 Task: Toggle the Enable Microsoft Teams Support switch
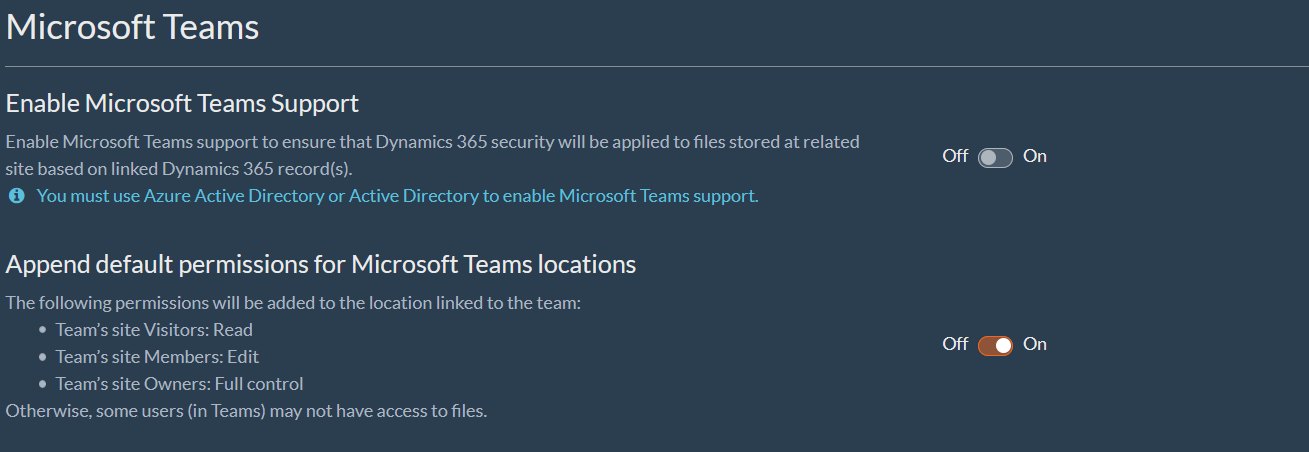(x=995, y=157)
